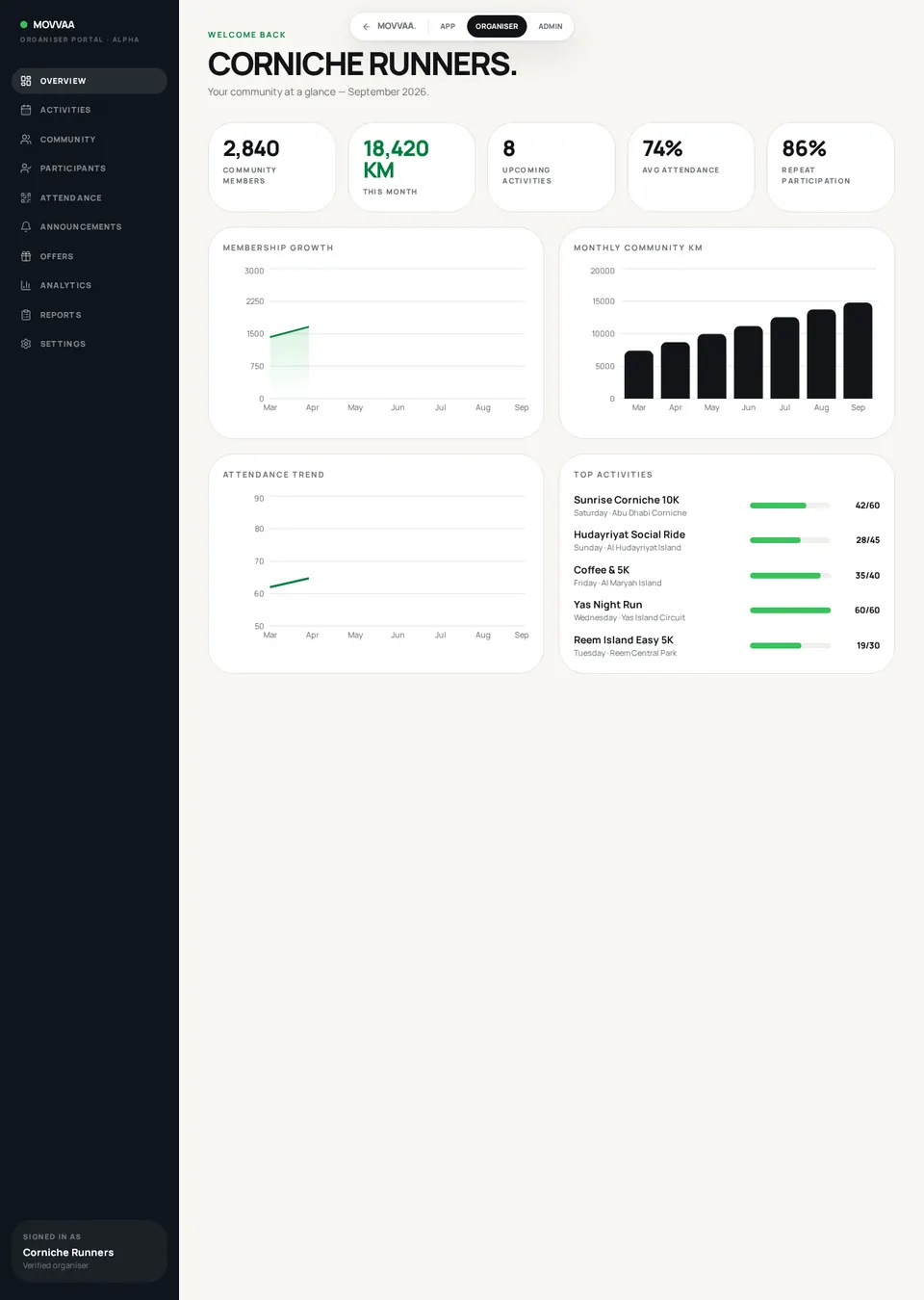Click the 2,840 community members card

[x=272, y=167]
